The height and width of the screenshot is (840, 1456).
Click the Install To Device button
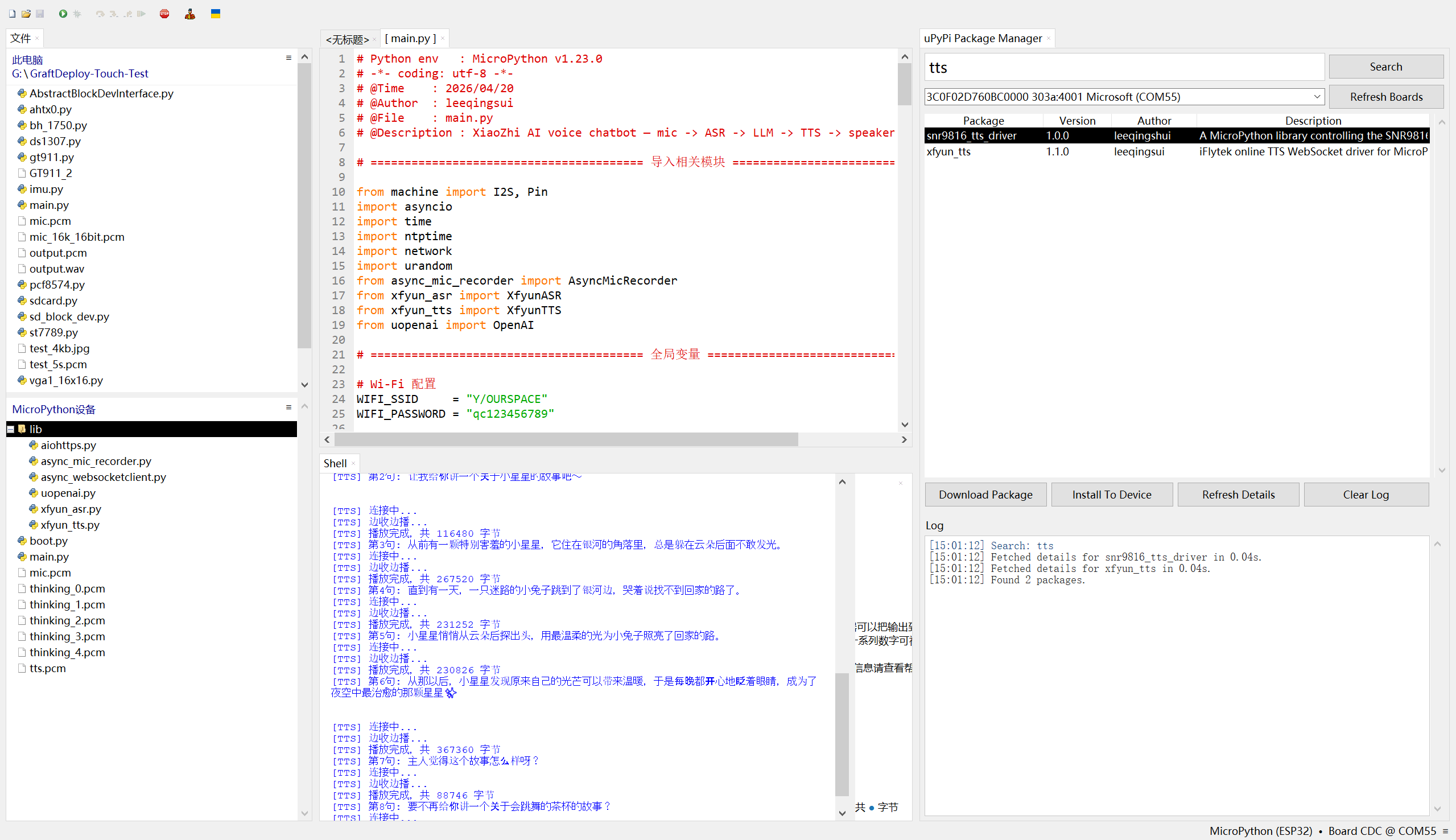tap(1111, 495)
